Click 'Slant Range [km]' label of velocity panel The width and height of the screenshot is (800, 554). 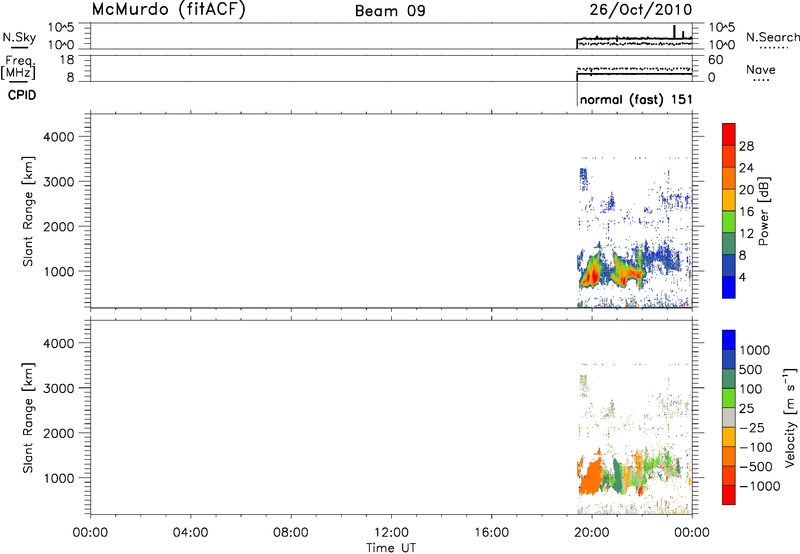(x=28, y=418)
